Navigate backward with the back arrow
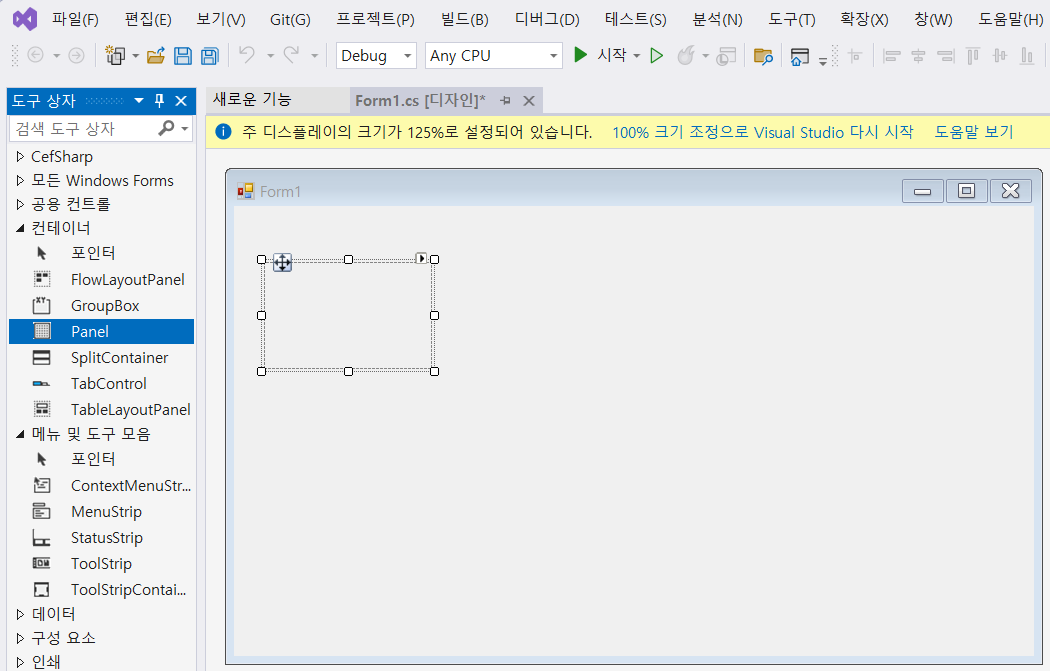Screen dimensions: 1050x671 tap(35, 56)
